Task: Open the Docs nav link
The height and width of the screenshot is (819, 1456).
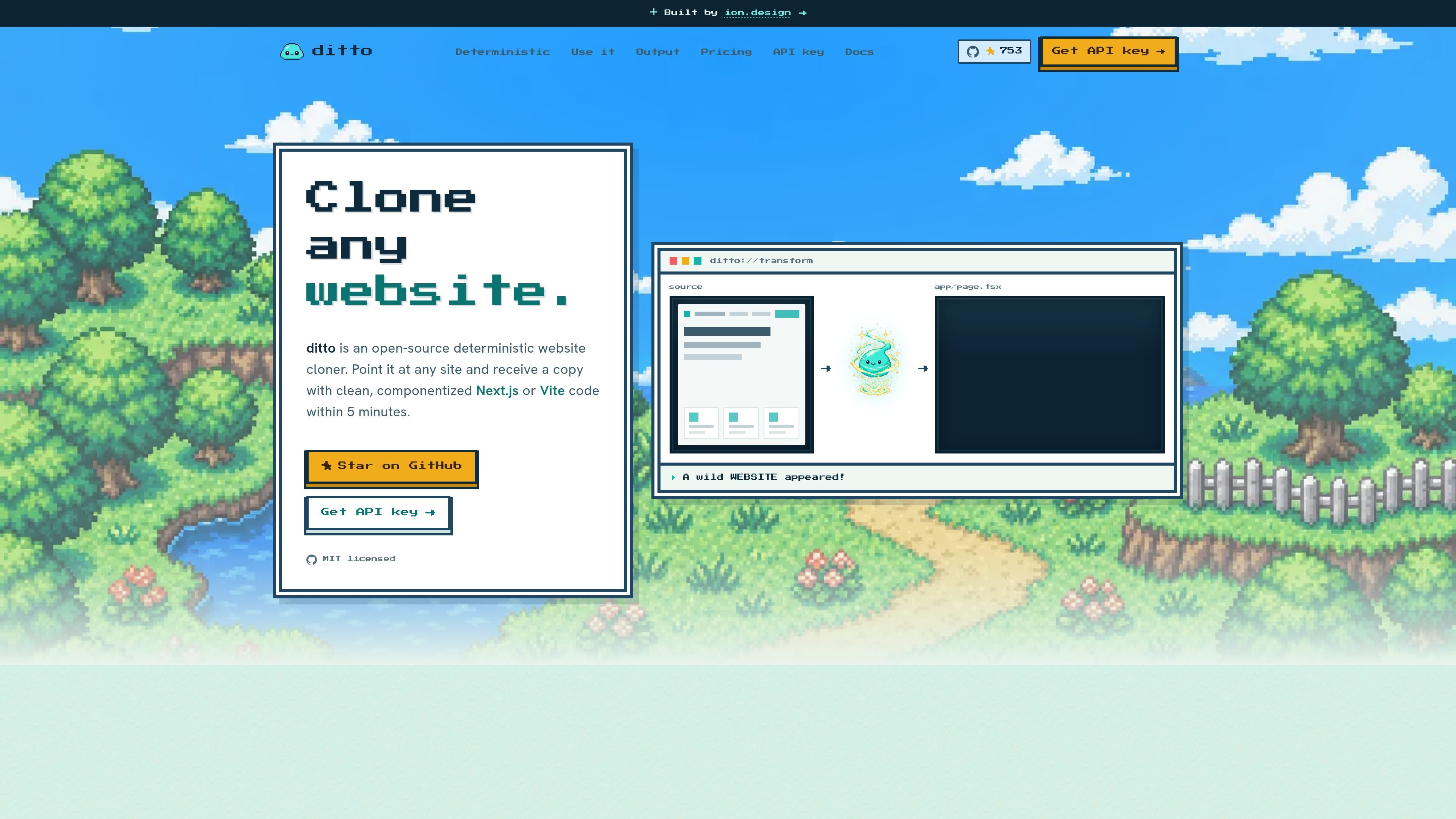Action: (859, 52)
